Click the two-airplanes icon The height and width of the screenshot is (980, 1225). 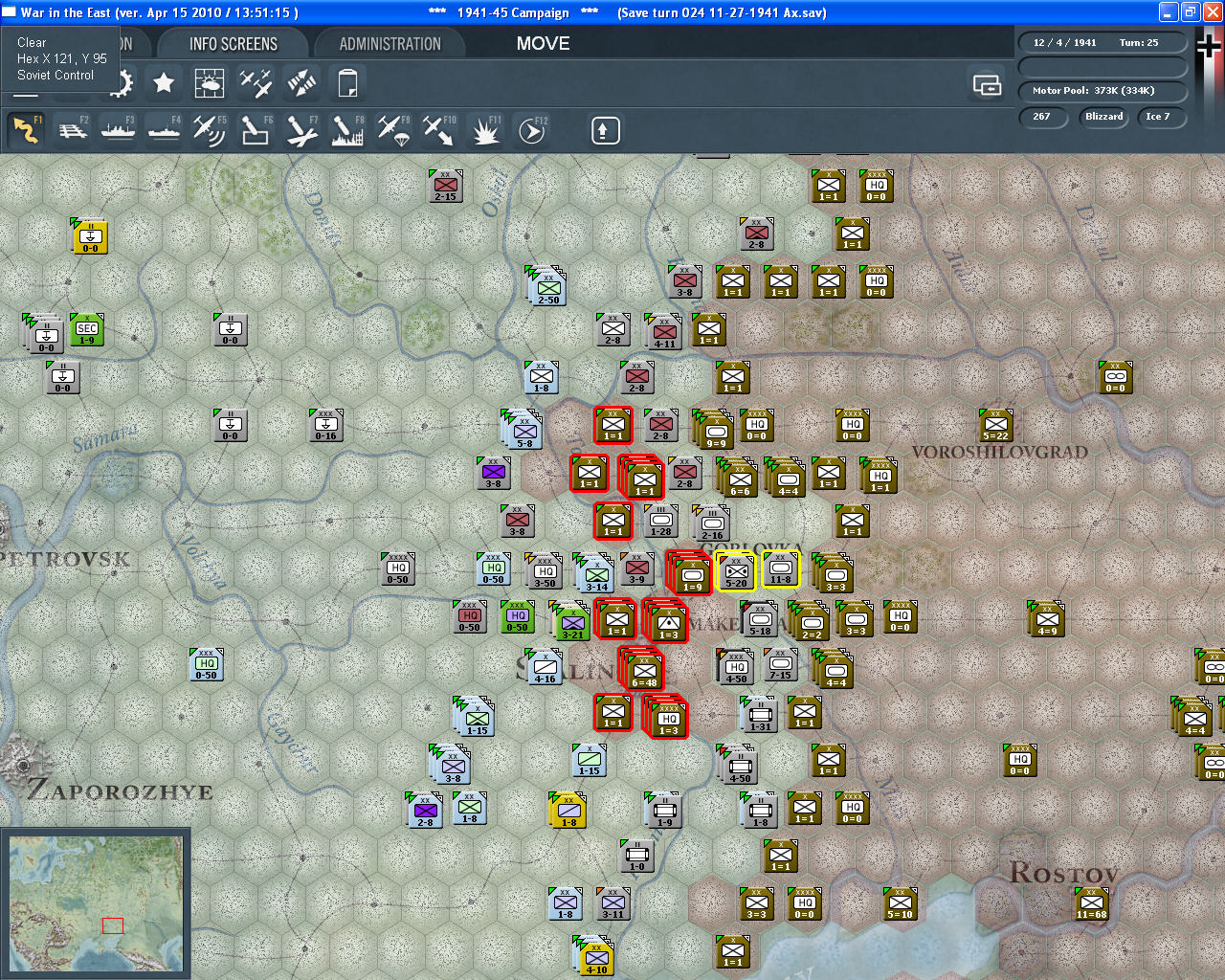tap(256, 83)
